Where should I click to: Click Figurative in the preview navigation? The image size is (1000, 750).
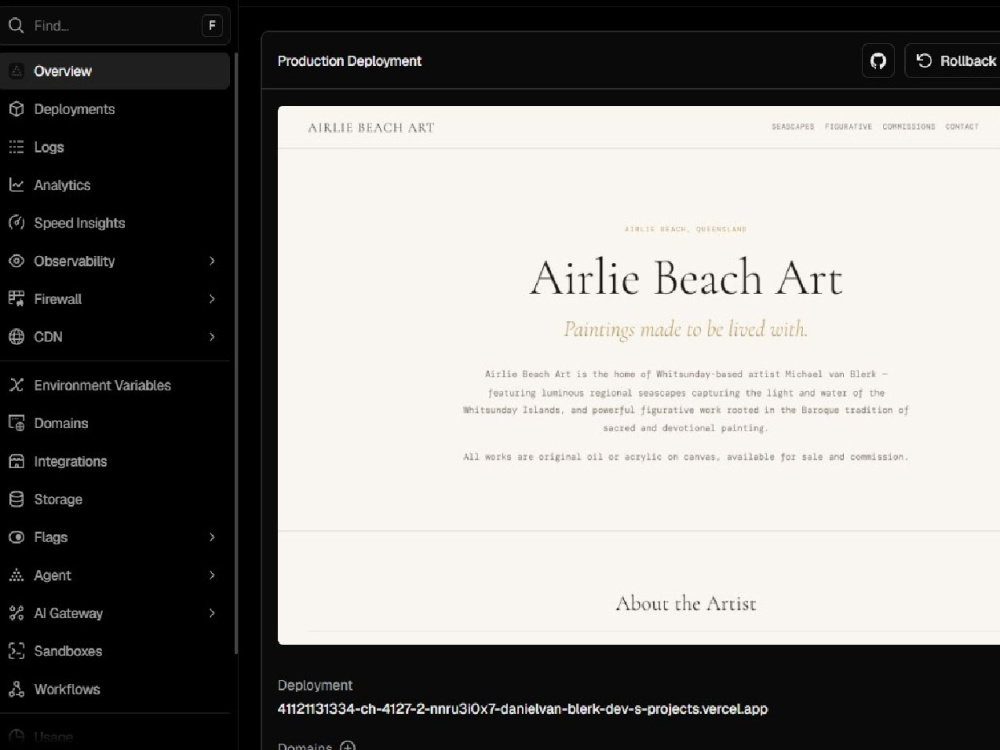[848, 126]
